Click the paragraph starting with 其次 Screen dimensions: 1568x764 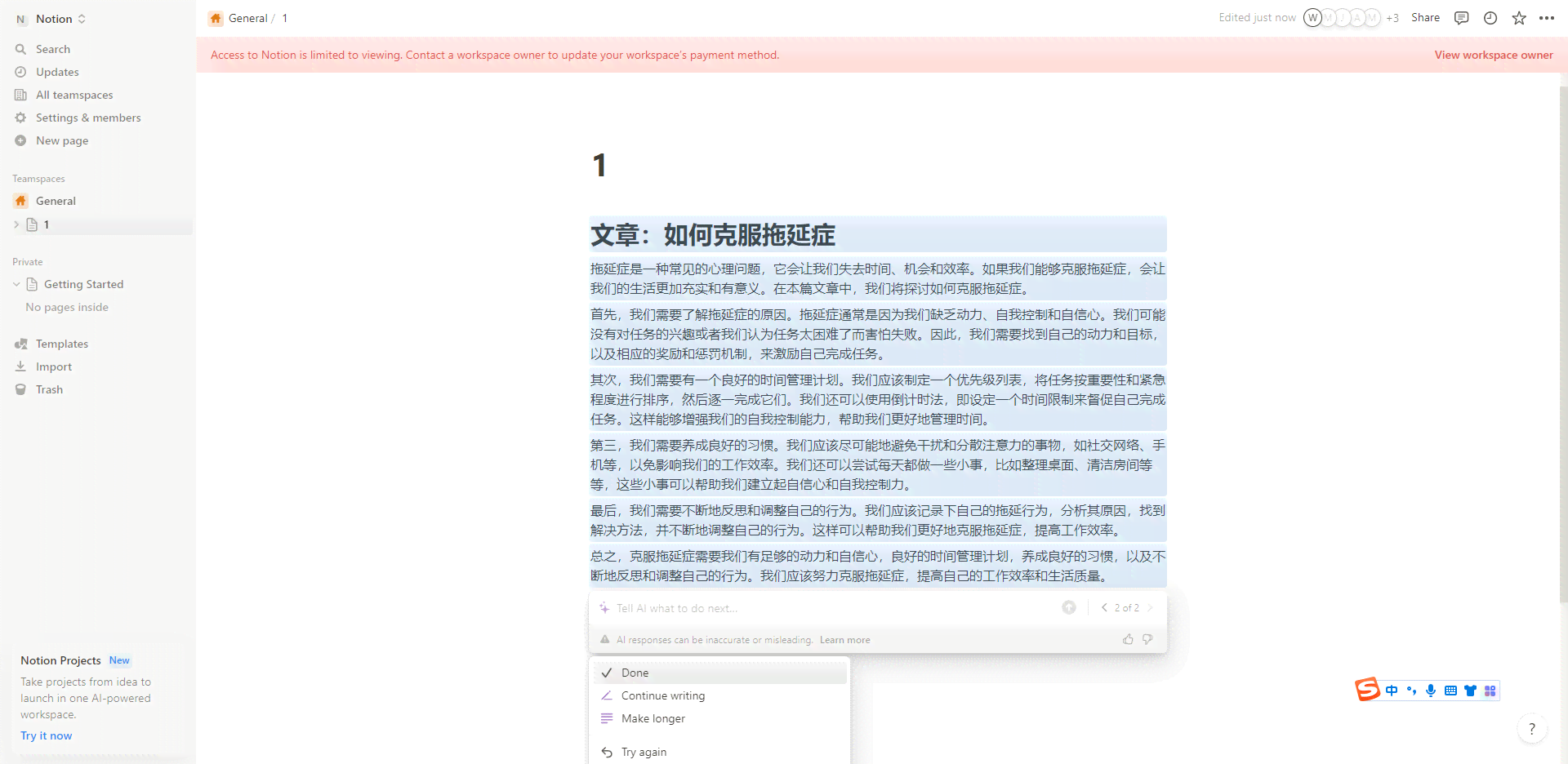(x=878, y=399)
